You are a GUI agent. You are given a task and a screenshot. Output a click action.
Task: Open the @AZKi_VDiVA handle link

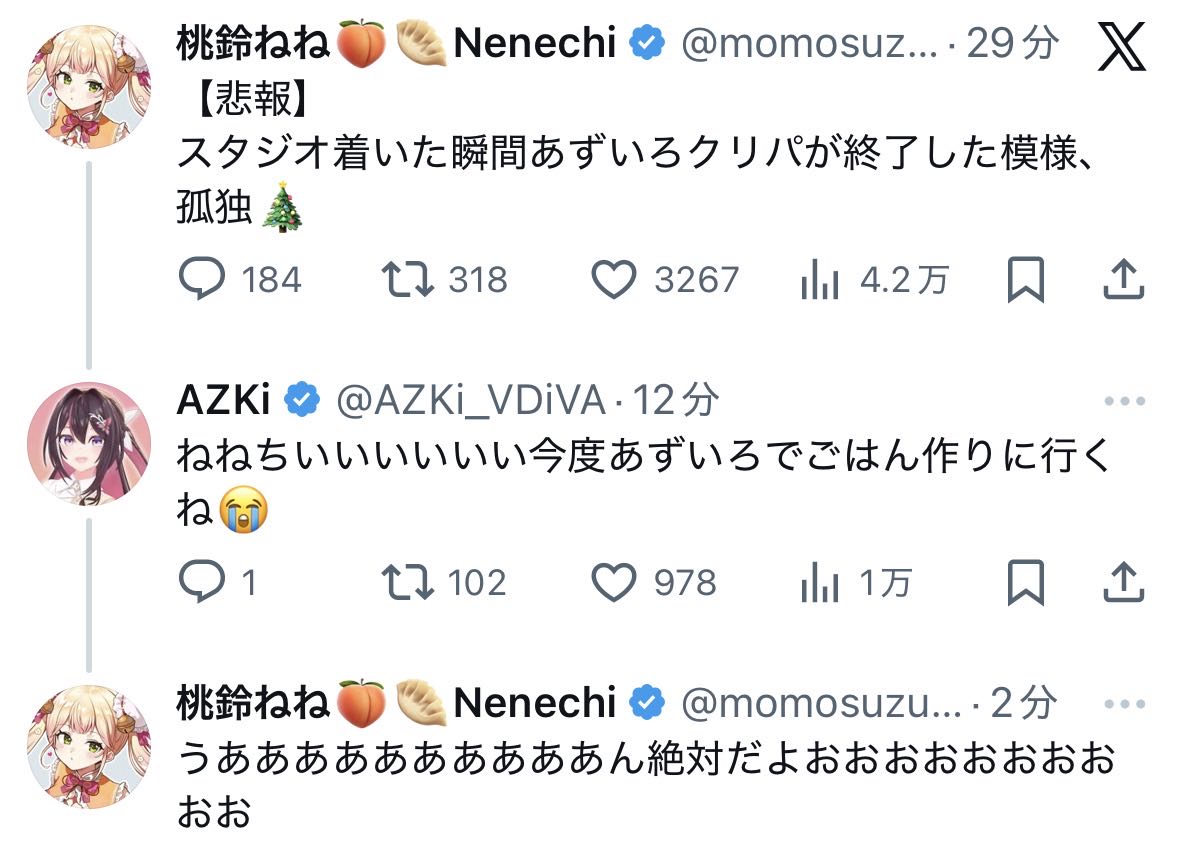pos(471,401)
